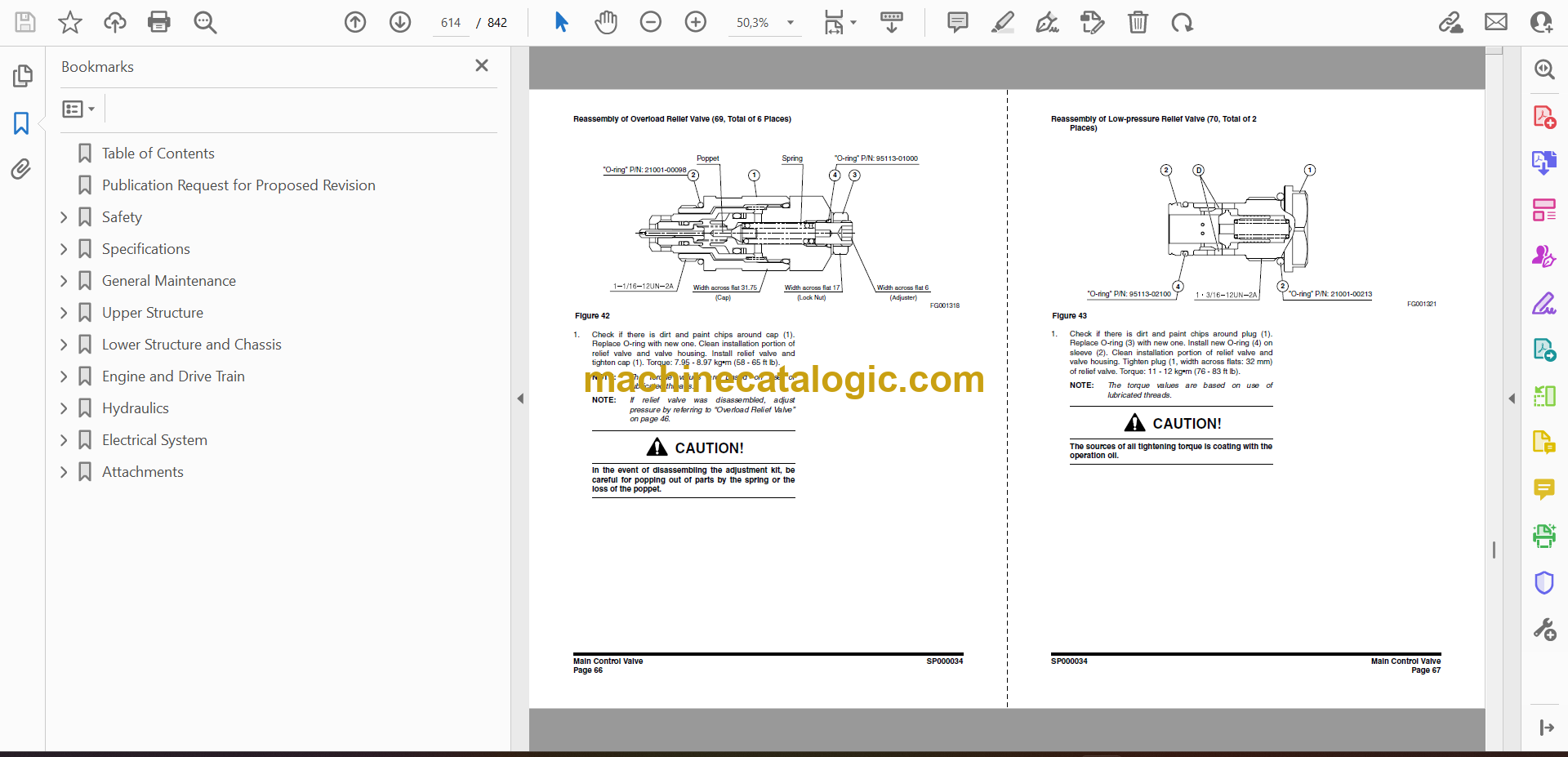
Task: Add the file to starred favorites
Action: [x=70, y=22]
